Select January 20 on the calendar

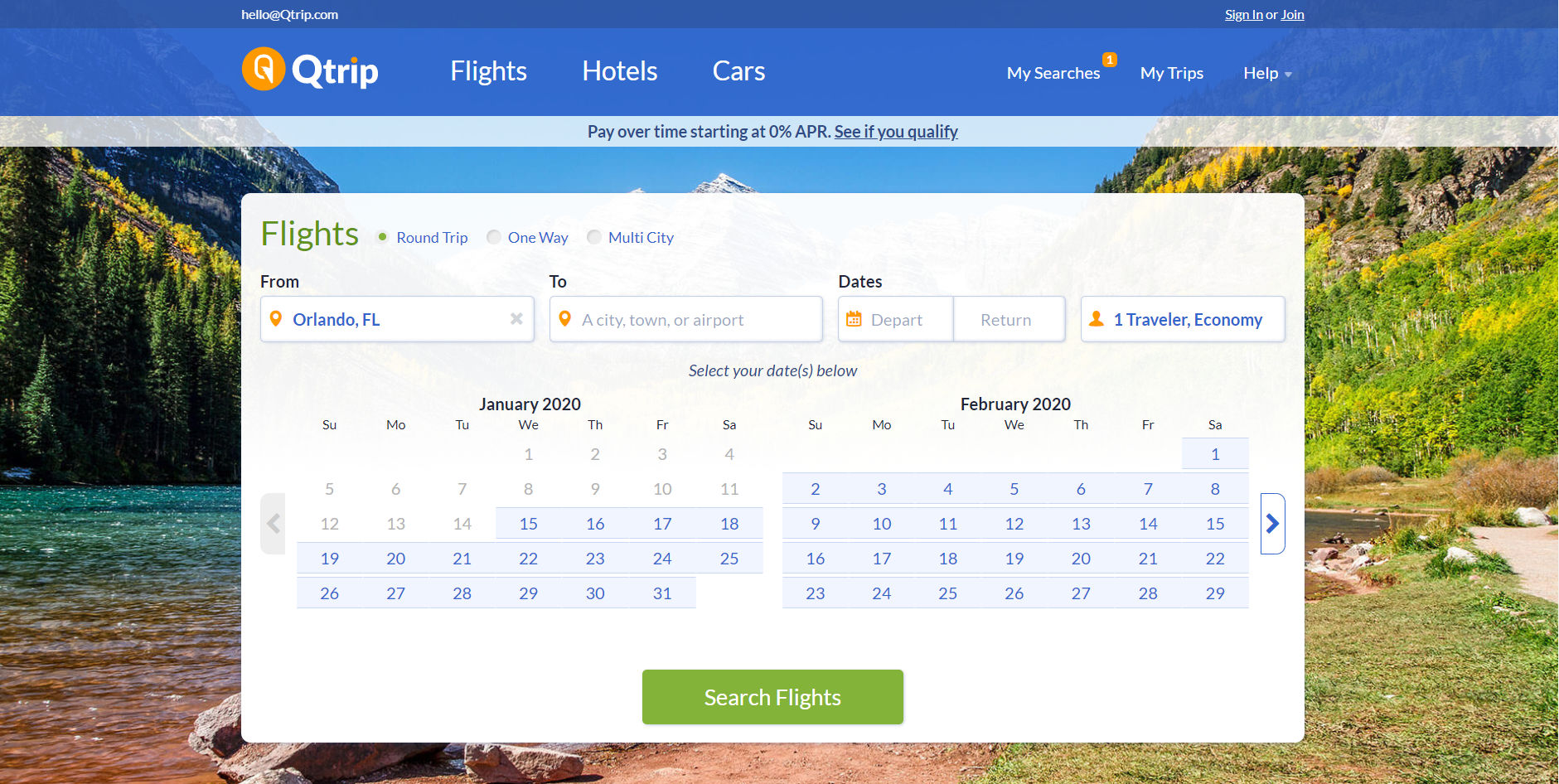[x=396, y=559]
